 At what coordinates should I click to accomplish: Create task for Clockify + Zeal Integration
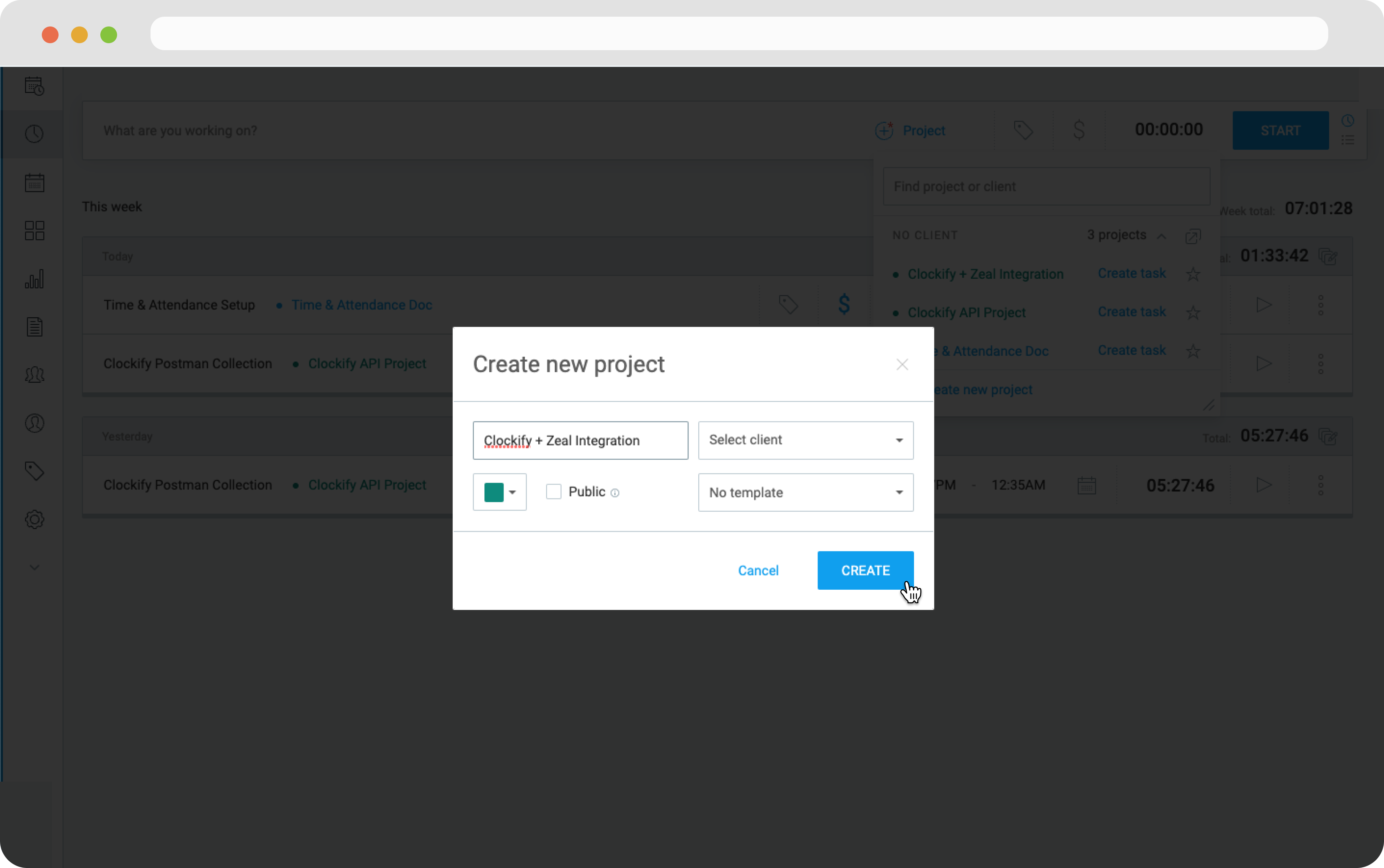coord(1131,273)
